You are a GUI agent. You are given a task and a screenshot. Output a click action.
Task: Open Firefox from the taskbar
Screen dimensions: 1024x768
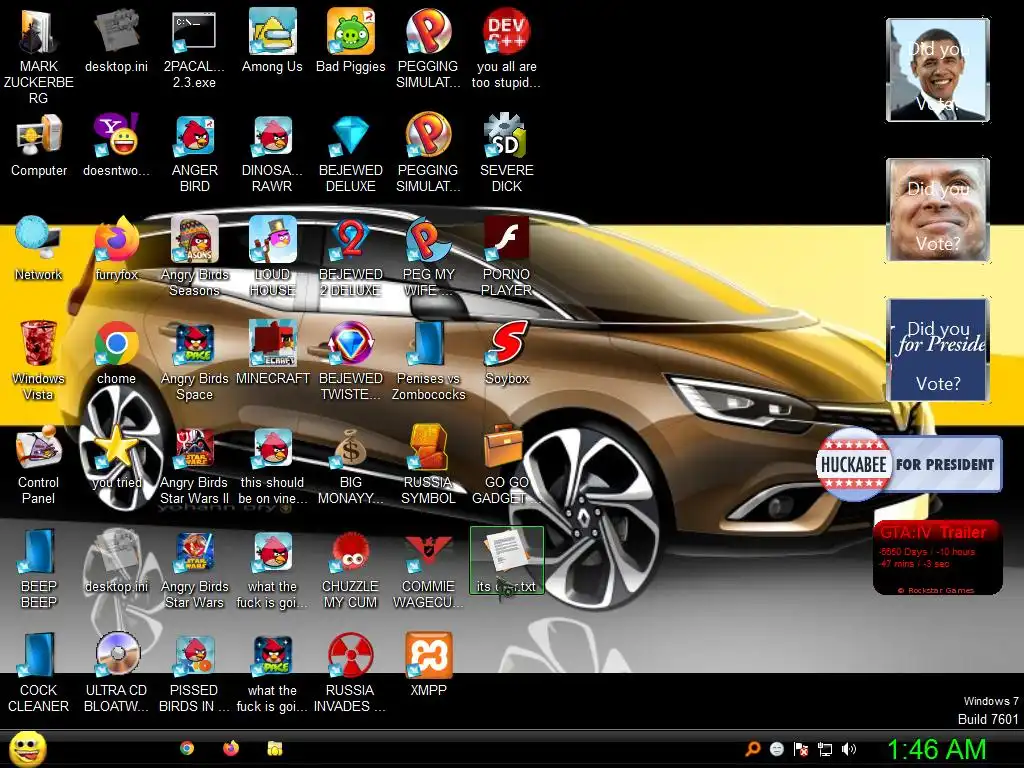pos(231,748)
